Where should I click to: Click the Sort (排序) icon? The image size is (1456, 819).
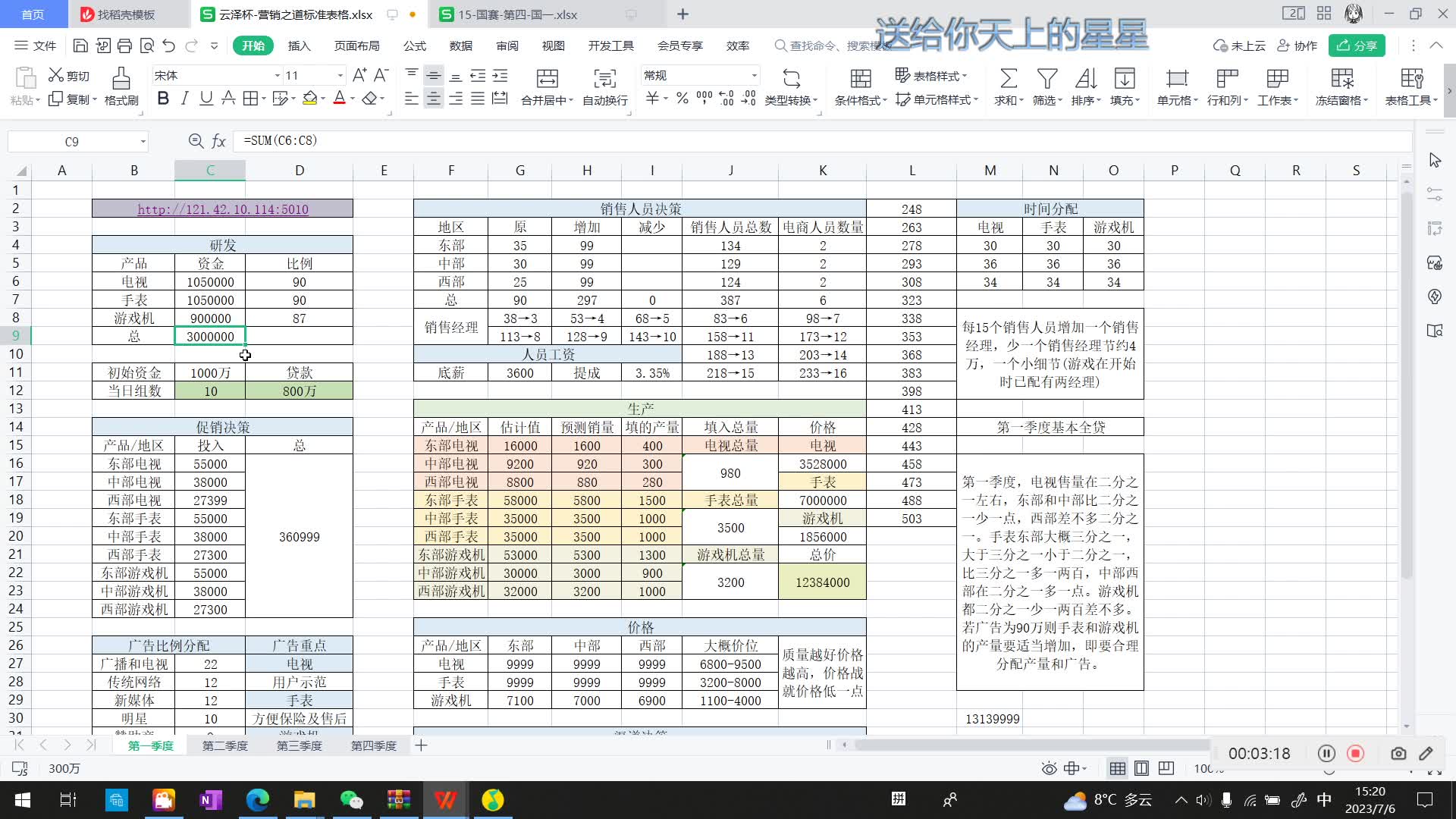coord(1086,78)
